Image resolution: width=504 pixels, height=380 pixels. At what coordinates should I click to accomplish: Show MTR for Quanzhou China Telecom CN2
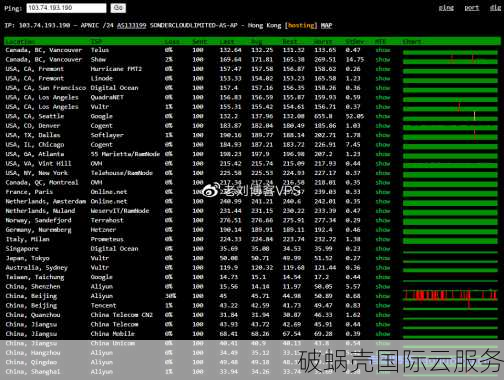click(x=383, y=315)
